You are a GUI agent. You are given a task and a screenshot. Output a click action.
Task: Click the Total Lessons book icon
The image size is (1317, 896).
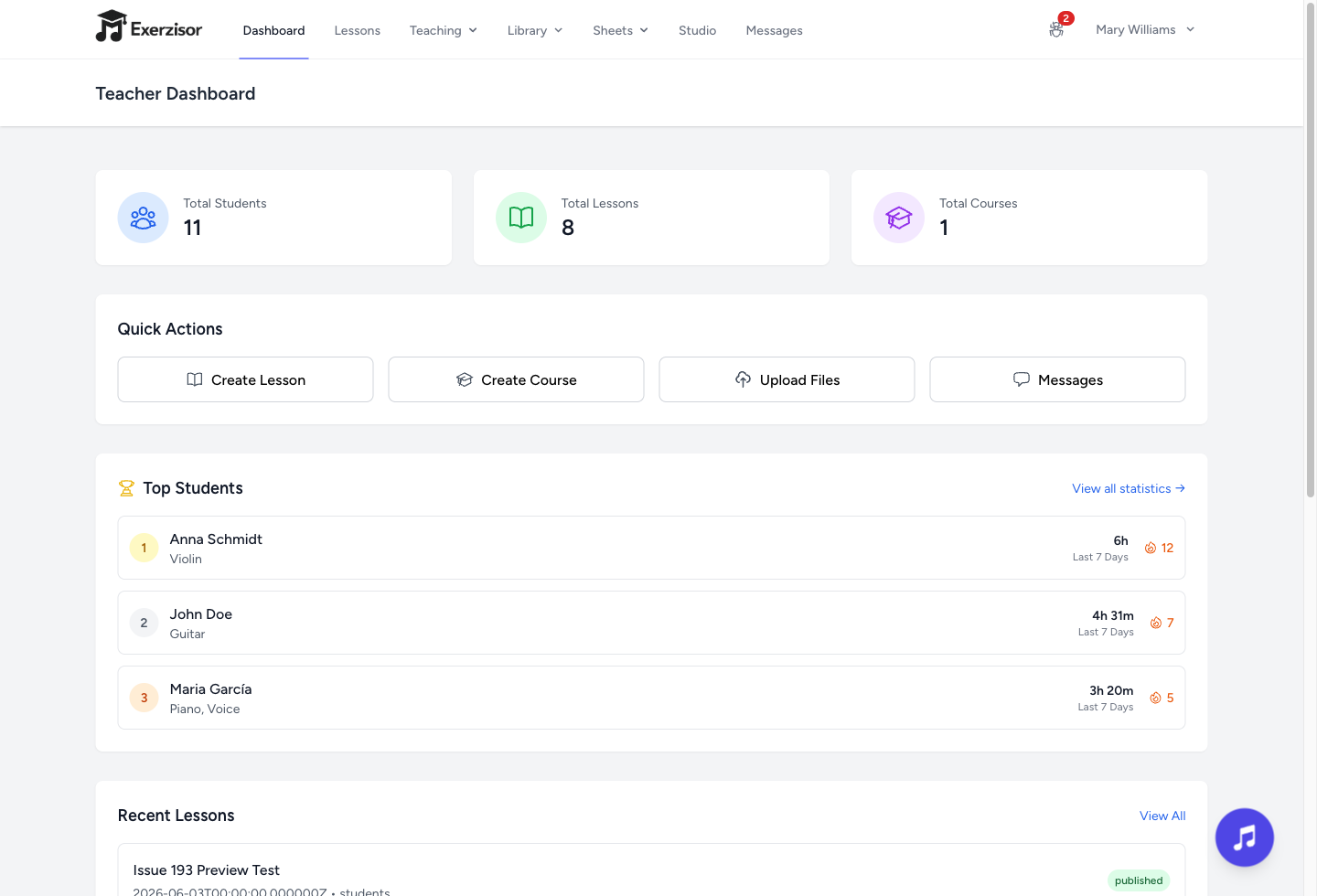521,218
